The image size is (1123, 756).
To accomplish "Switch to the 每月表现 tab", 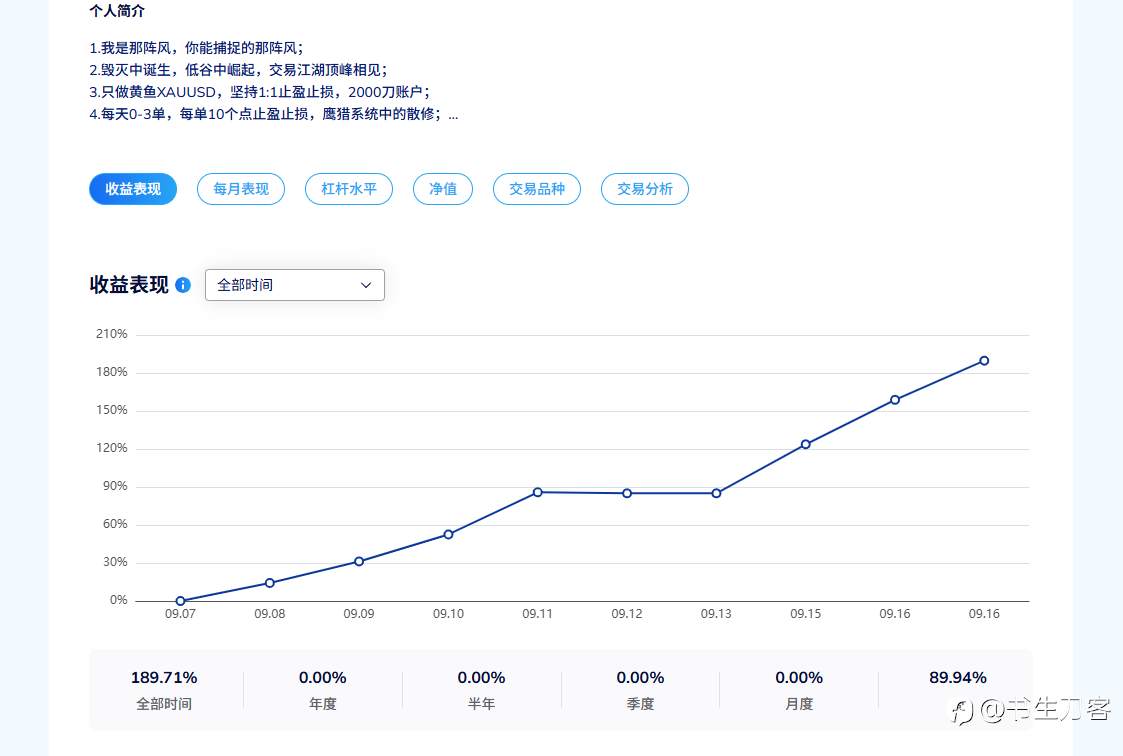I will [241, 189].
